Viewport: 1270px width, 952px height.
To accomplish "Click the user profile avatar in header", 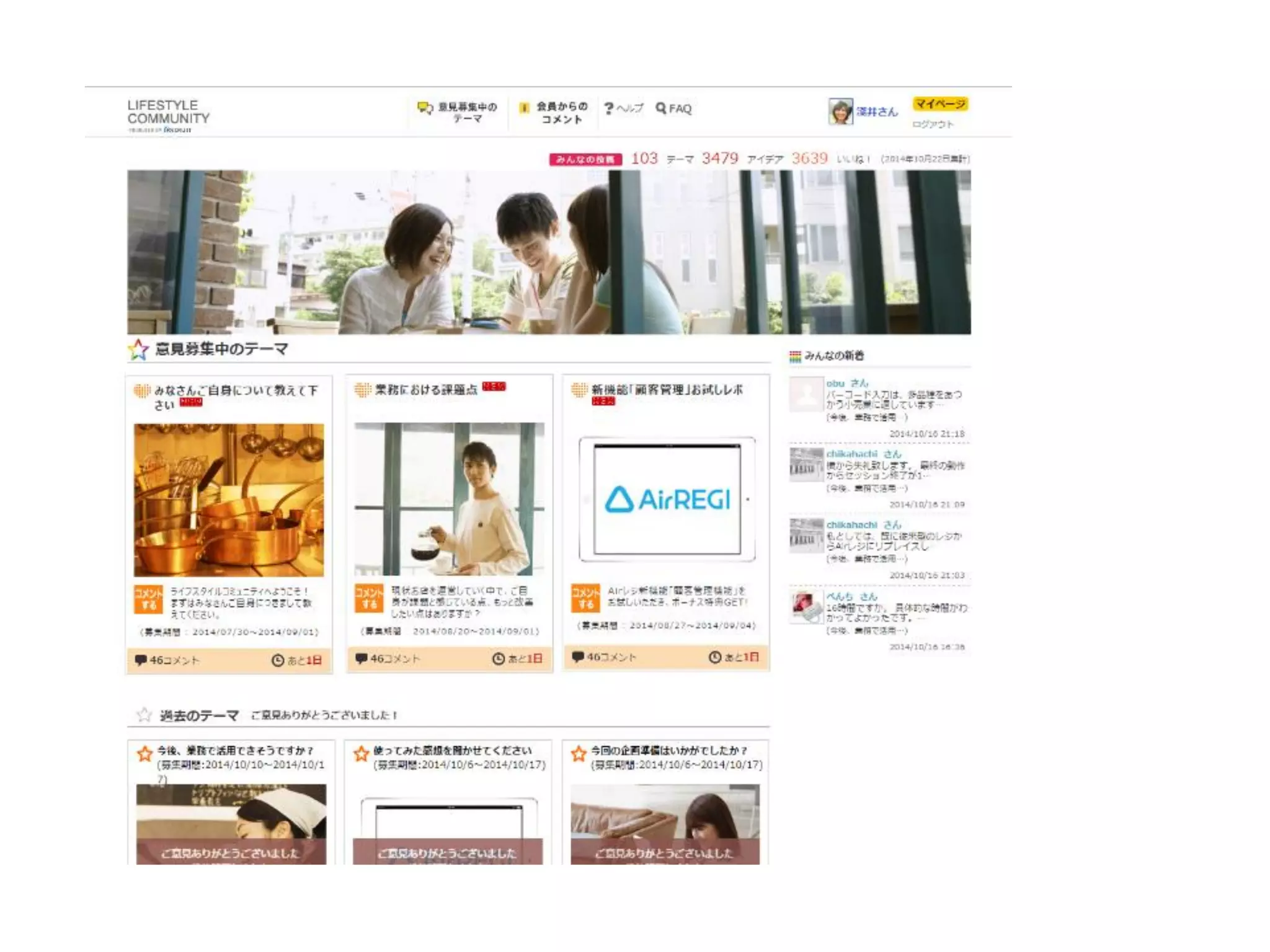I will pyautogui.click(x=840, y=112).
